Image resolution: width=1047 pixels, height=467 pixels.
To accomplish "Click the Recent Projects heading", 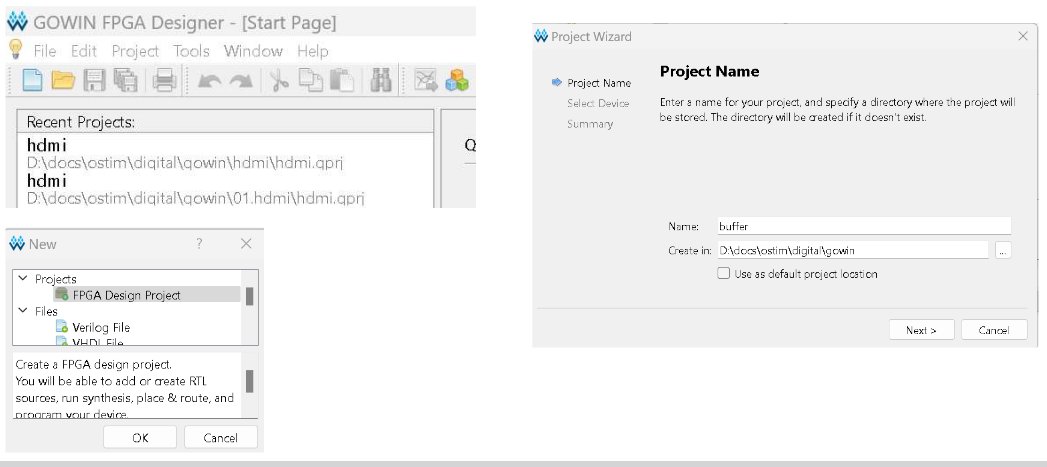I will [x=81, y=122].
